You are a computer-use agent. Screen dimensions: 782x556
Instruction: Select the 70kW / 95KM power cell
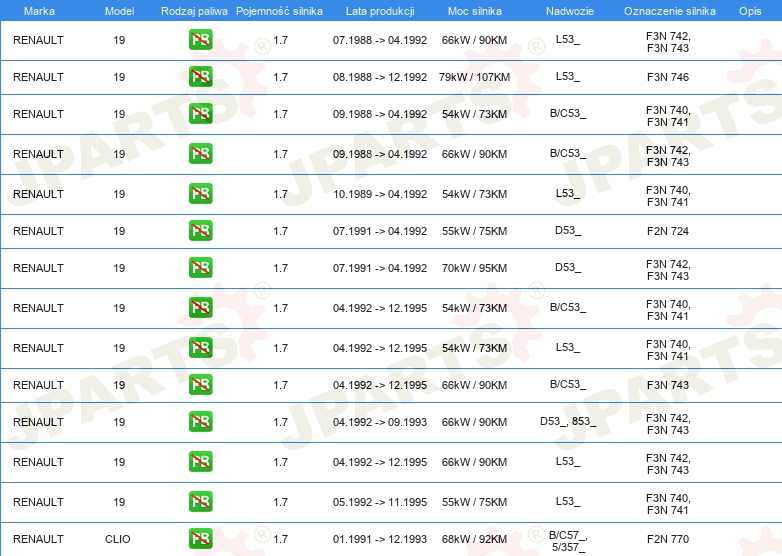(x=474, y=268)
